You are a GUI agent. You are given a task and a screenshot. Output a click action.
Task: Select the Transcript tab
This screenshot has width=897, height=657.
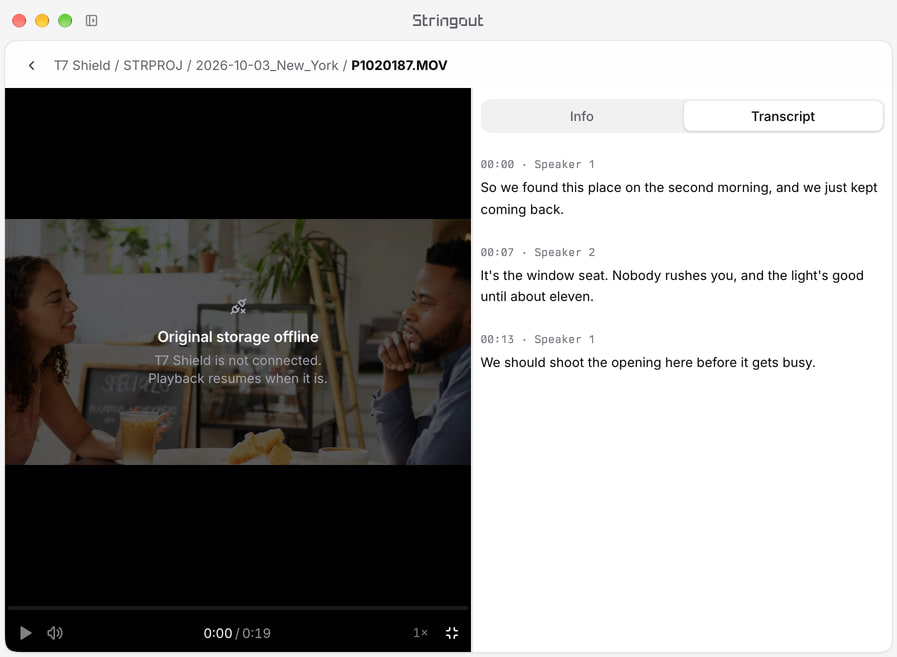pyautogui.click(x=783, y=116)
